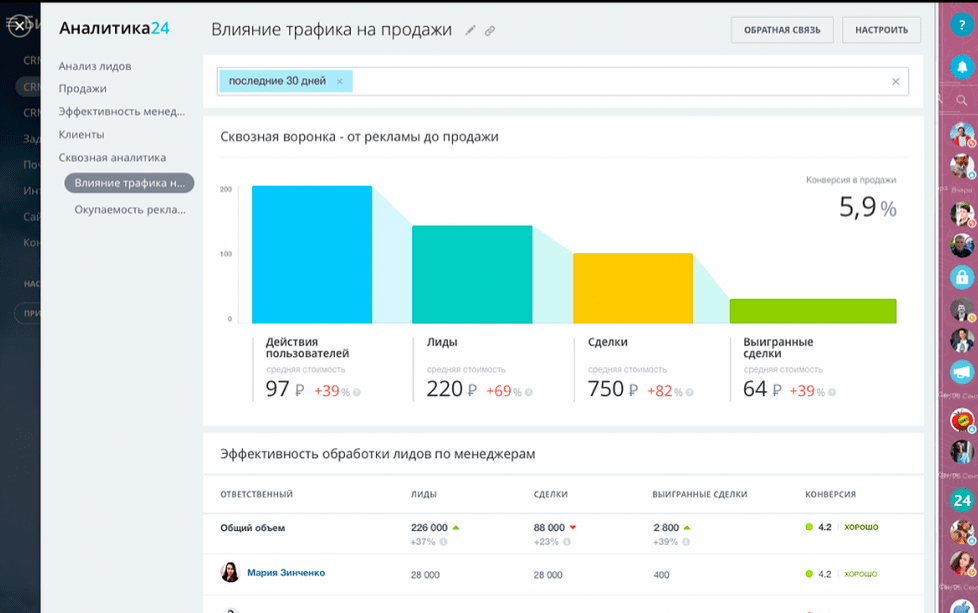This screenshot has height=613, width=978.
Task: Click info icon next to +39% under Выигранные сделки
Action: pyautogui.click(x=832, y=392)
